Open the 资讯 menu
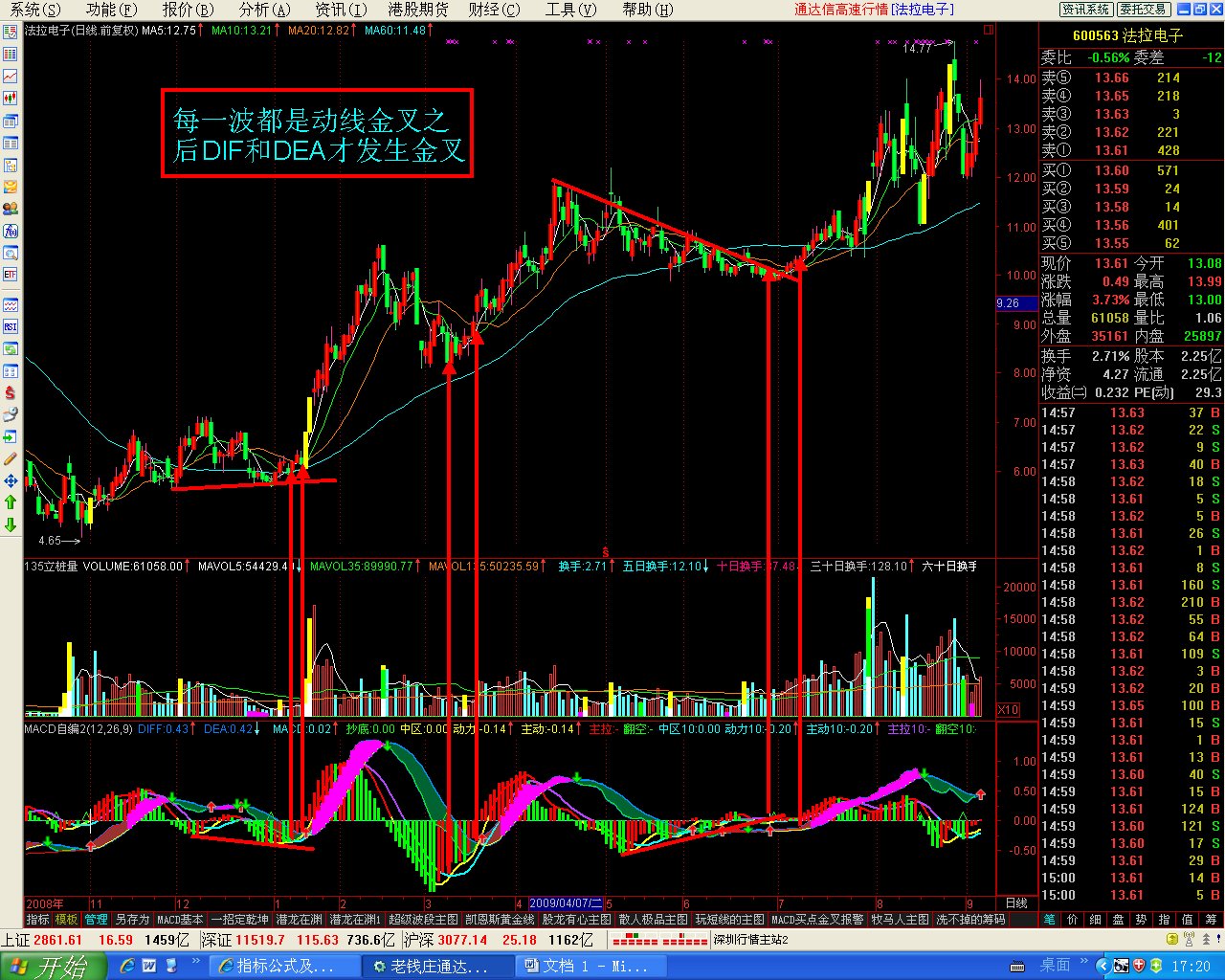Viewport: 1225px width, 980px height. pos(342,10)
